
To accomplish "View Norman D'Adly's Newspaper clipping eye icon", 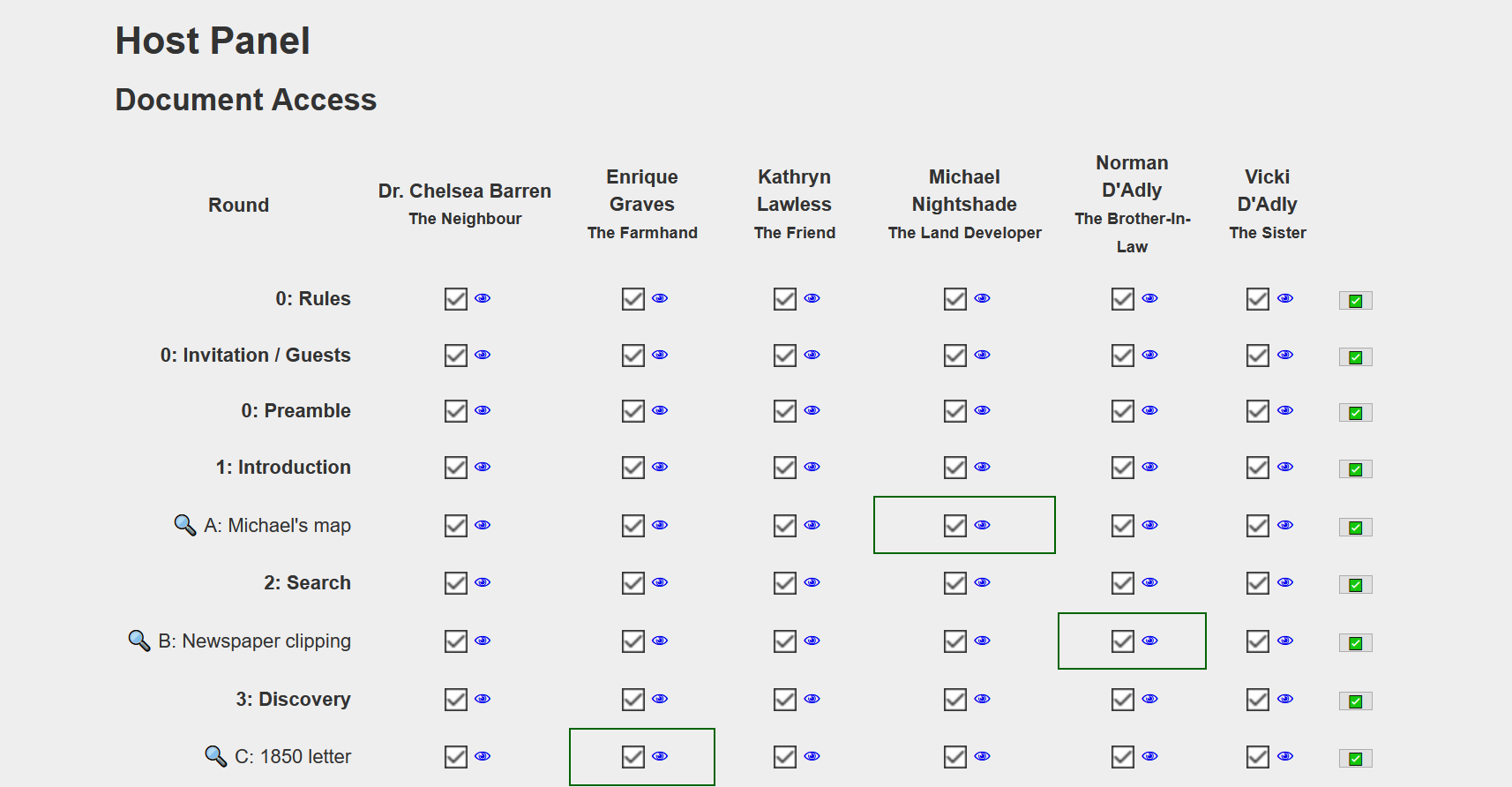I will 1150,641.
